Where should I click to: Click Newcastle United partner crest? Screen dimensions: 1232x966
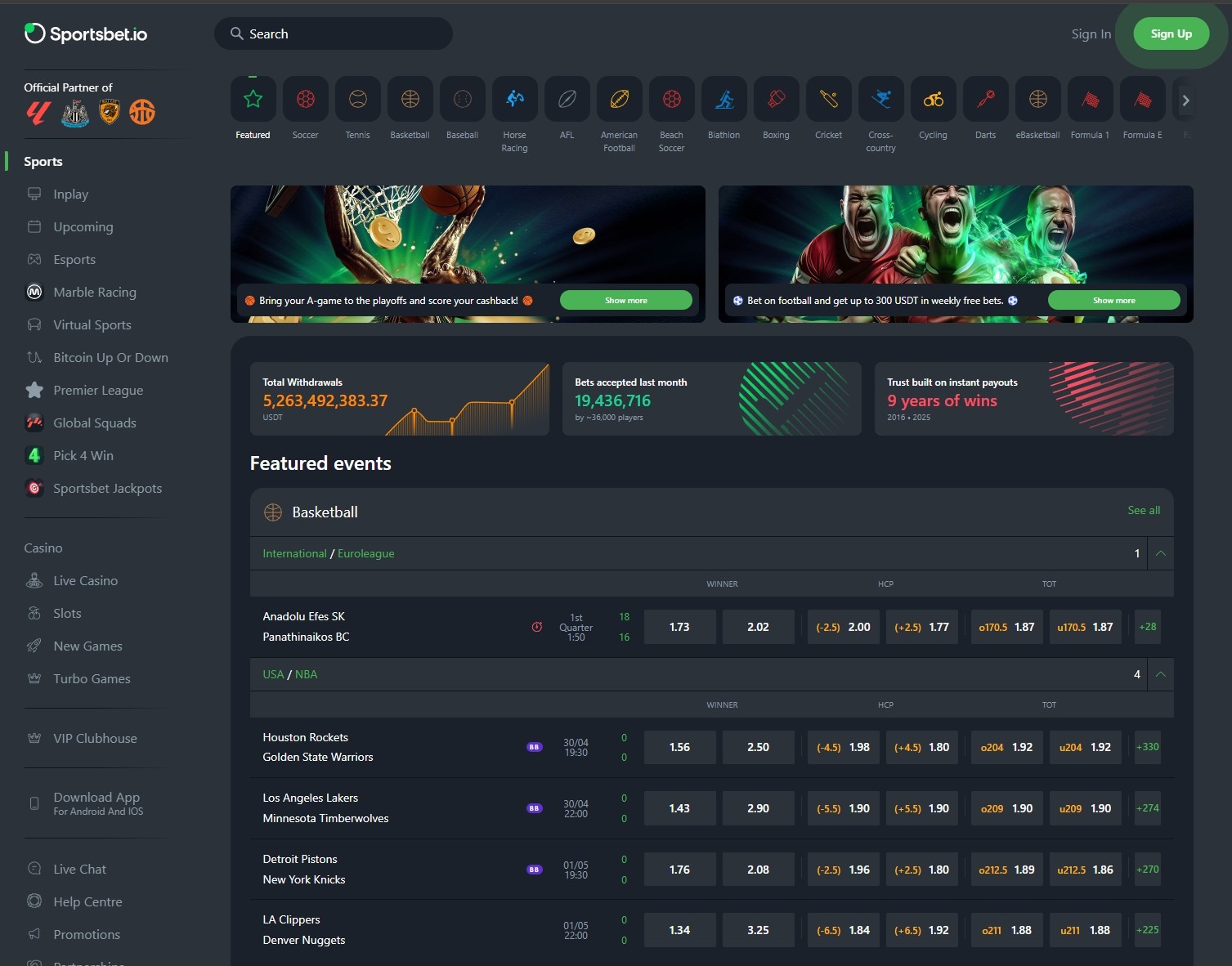pyautogui.click(x=75, y=113)
